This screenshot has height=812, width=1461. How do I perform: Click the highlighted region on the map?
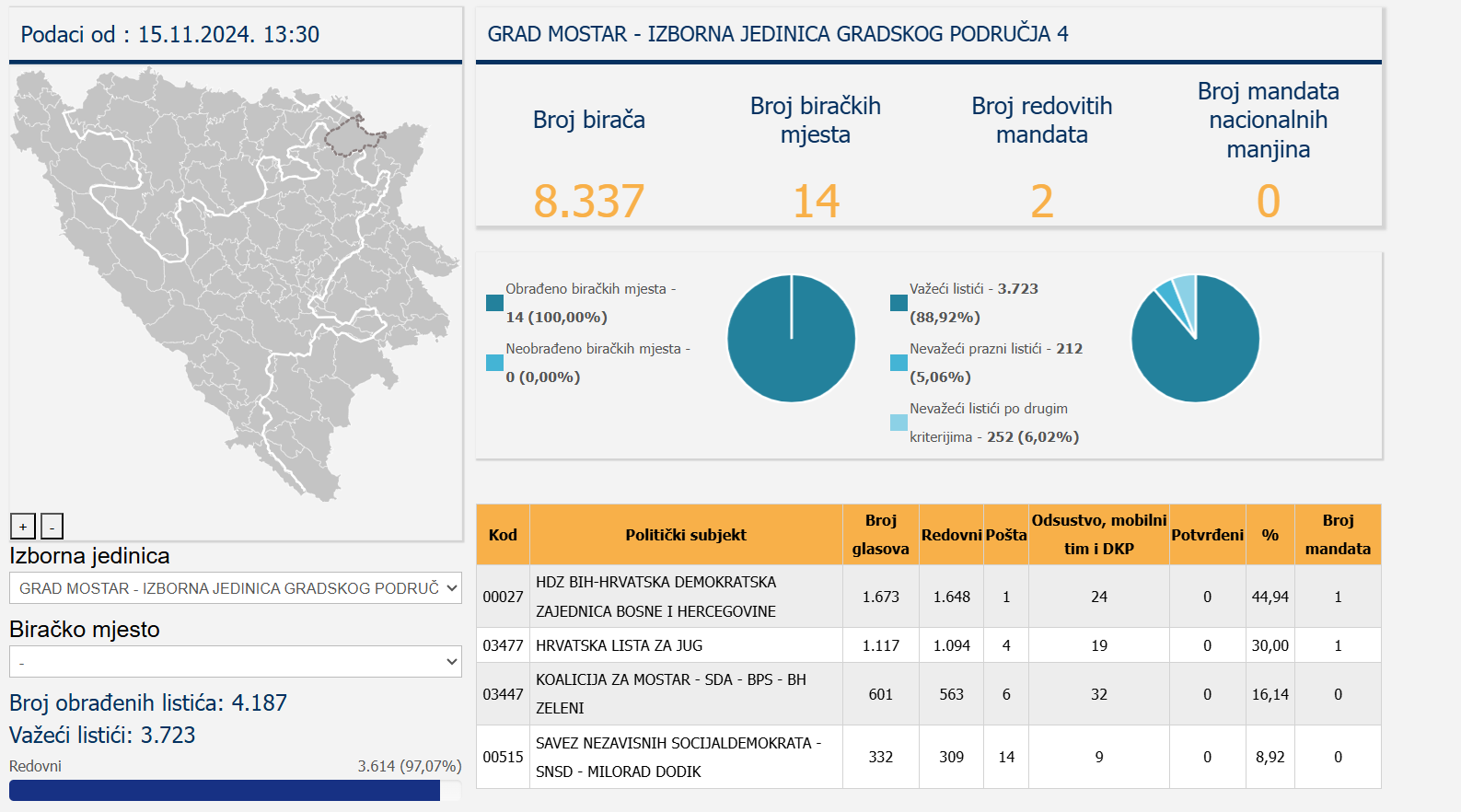353,137
